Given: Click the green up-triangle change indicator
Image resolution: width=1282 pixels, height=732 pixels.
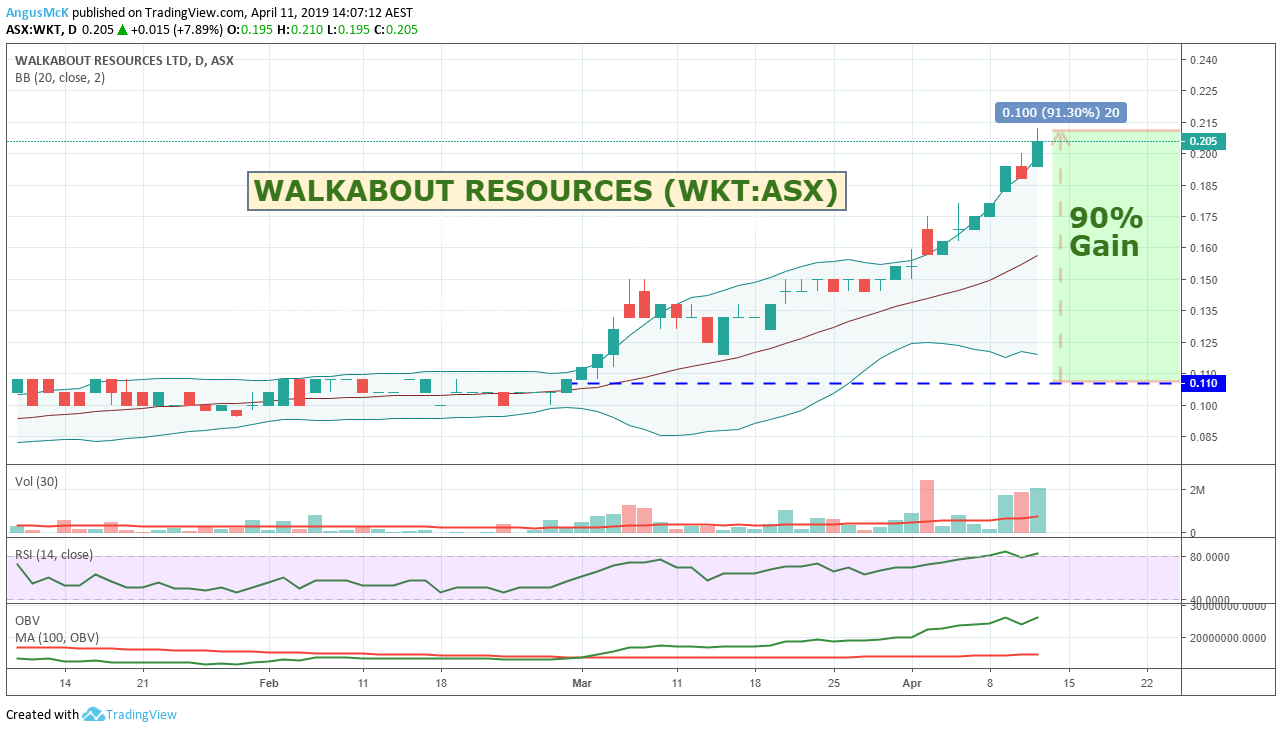Looking at the screenshot, I should click(x=121, y=30).
